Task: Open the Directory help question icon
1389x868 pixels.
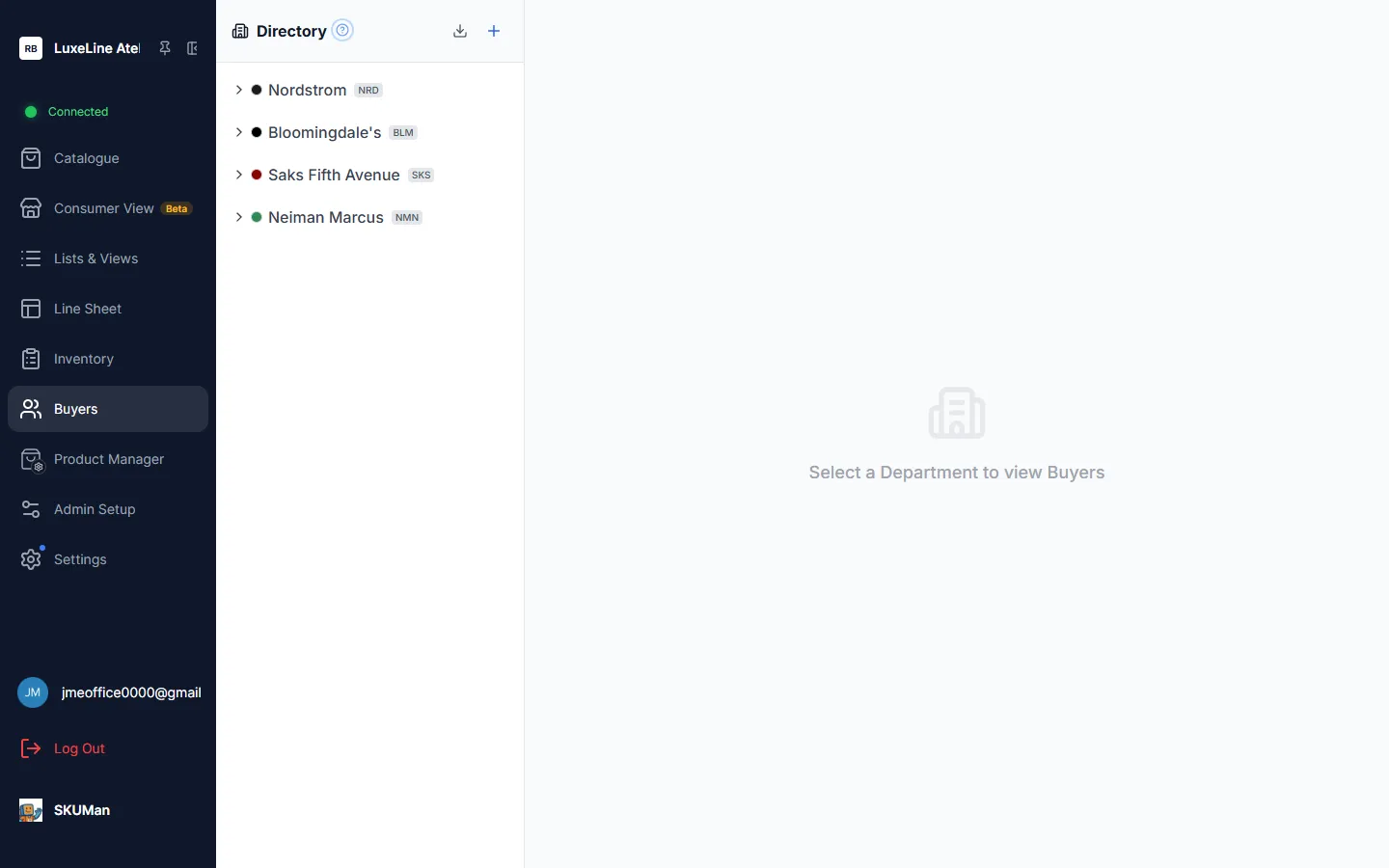Action: click(x=342, y=30)
